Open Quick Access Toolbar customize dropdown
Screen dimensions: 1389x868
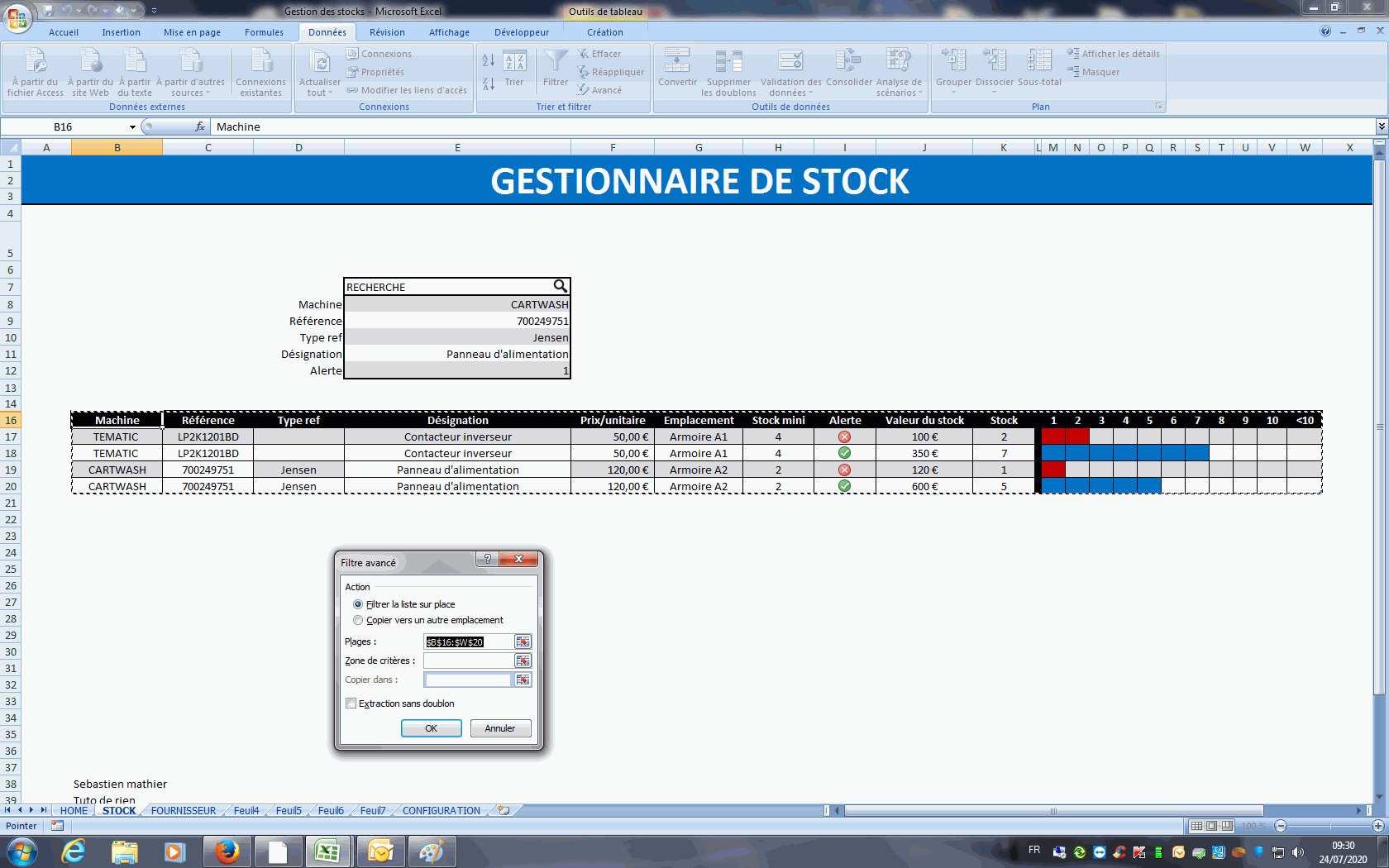154,11
